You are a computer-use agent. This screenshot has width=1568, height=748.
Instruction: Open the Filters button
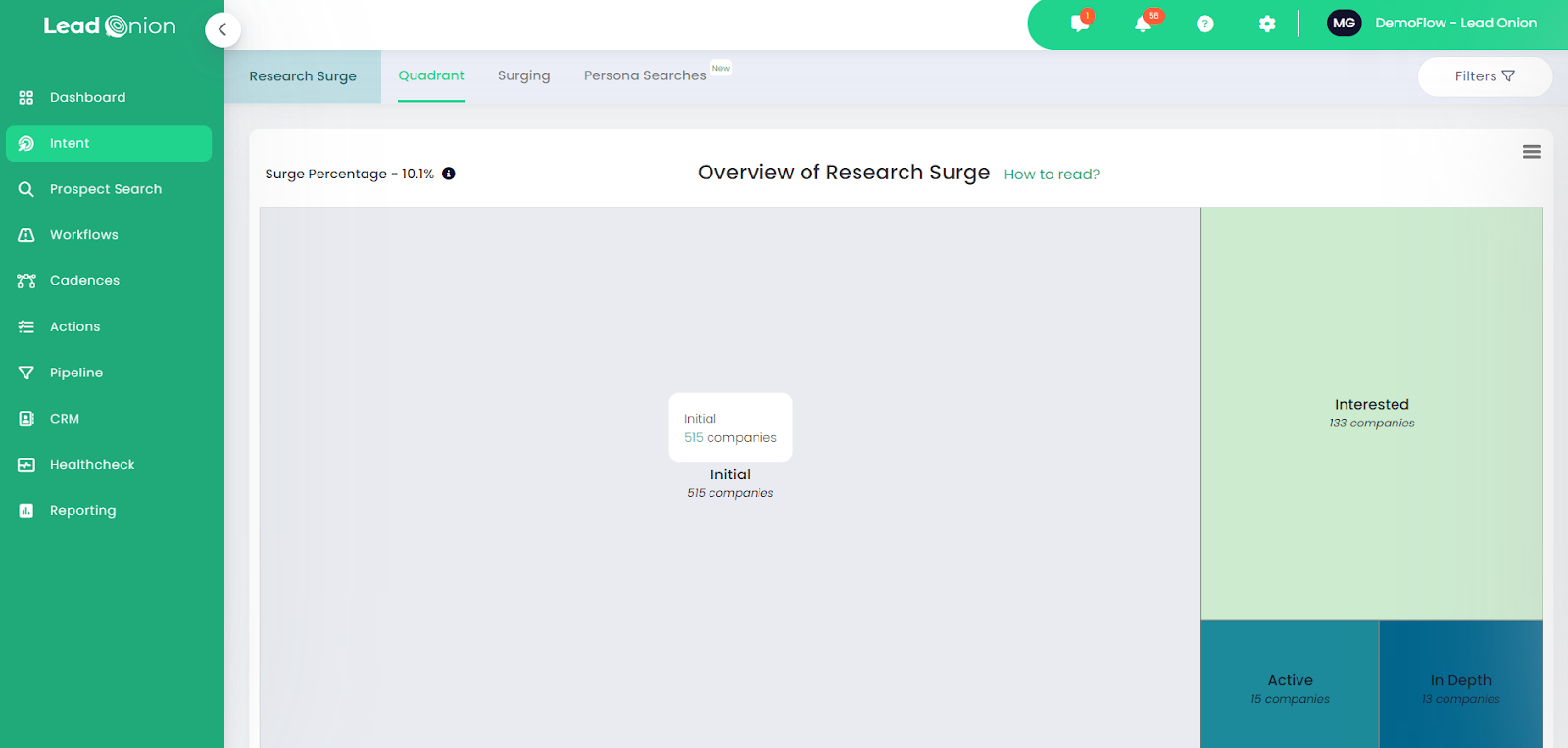(x=1485, y=76)
